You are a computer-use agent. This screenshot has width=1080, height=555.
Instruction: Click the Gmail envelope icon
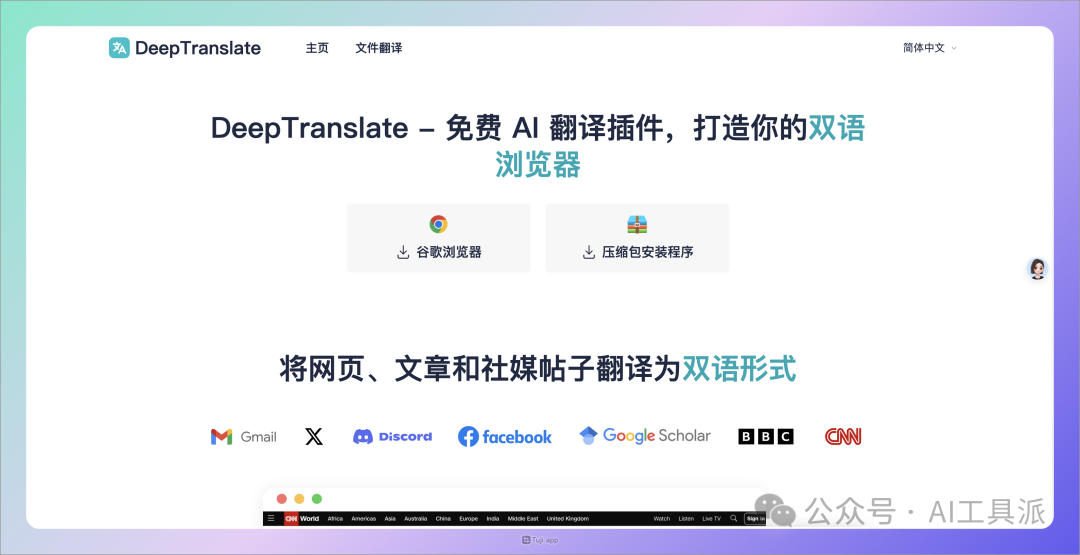[222, 437]
